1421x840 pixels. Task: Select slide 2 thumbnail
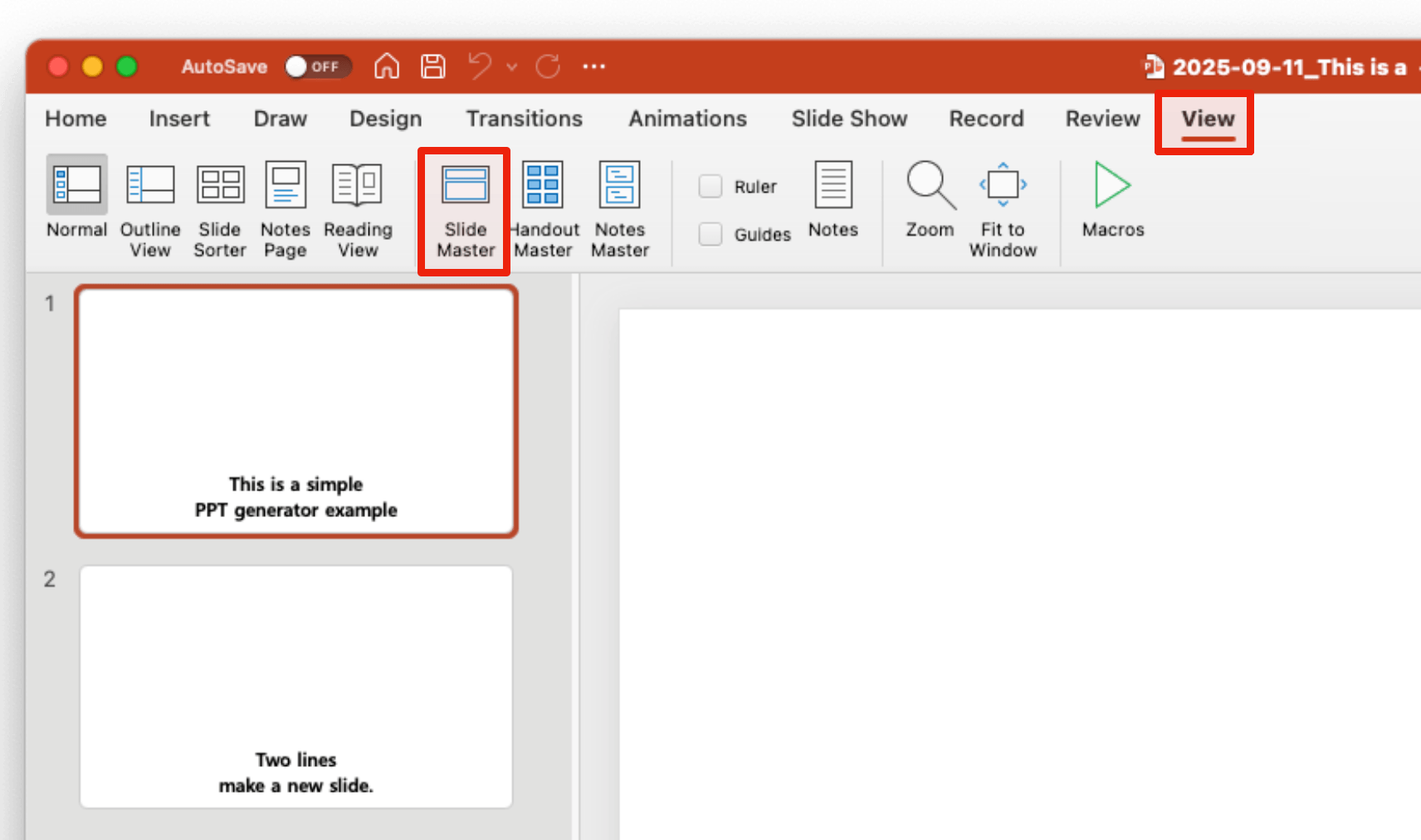[295, 686]
